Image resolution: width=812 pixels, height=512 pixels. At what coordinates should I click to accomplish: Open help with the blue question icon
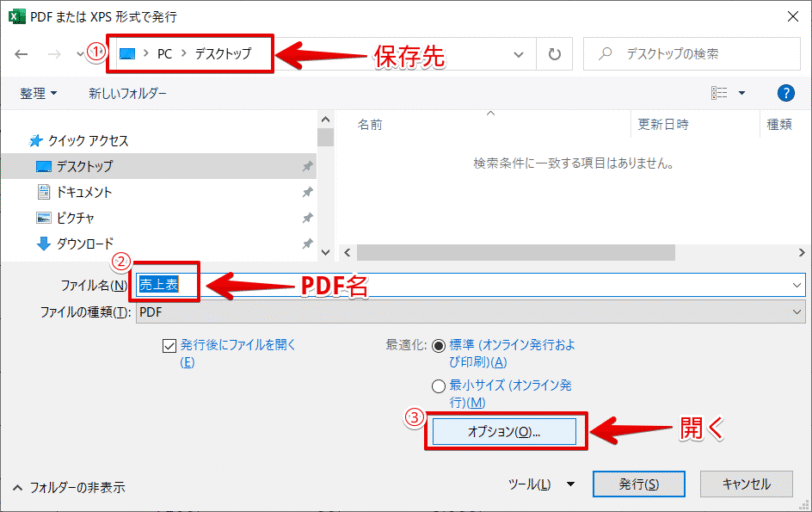coord(786,93)
